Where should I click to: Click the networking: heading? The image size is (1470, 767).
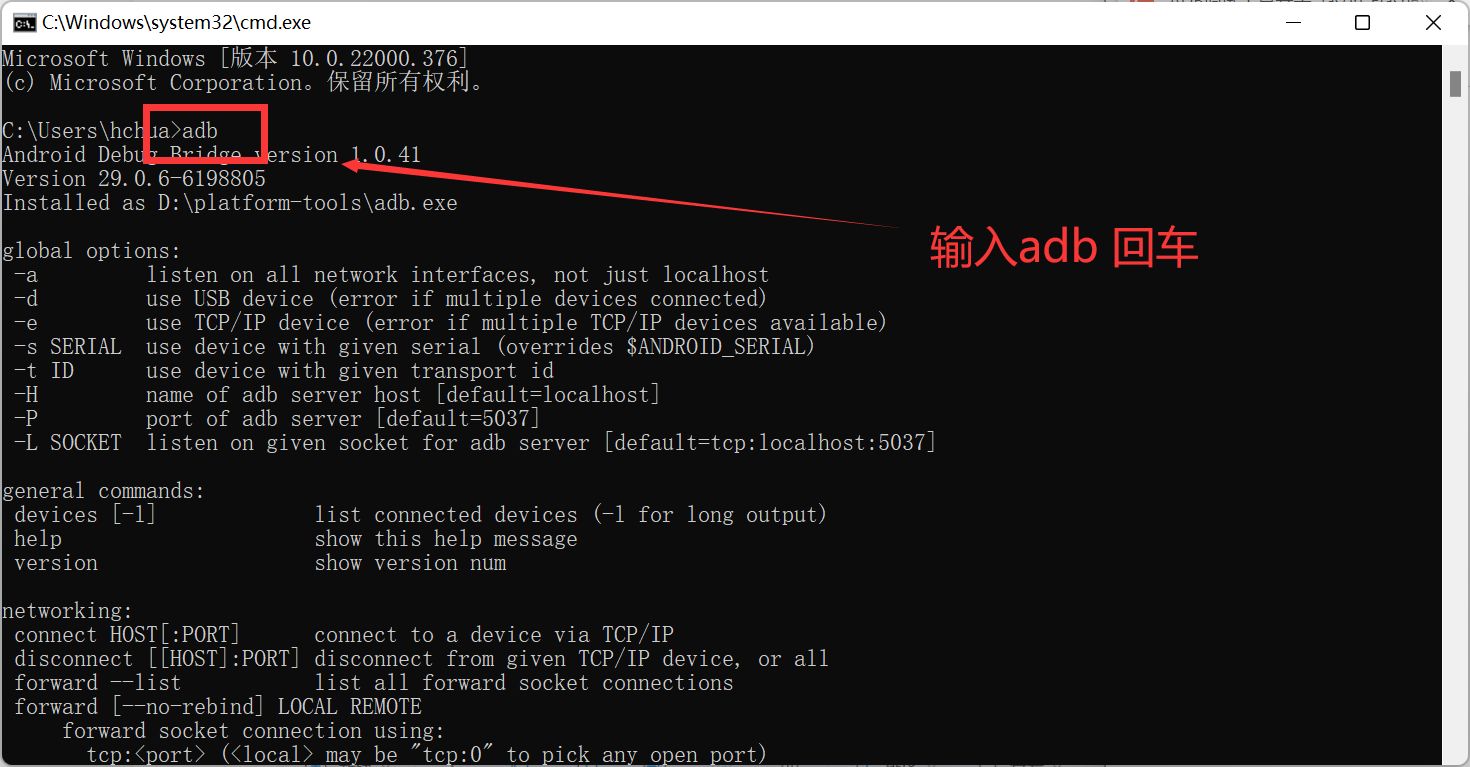coord(68,611)
